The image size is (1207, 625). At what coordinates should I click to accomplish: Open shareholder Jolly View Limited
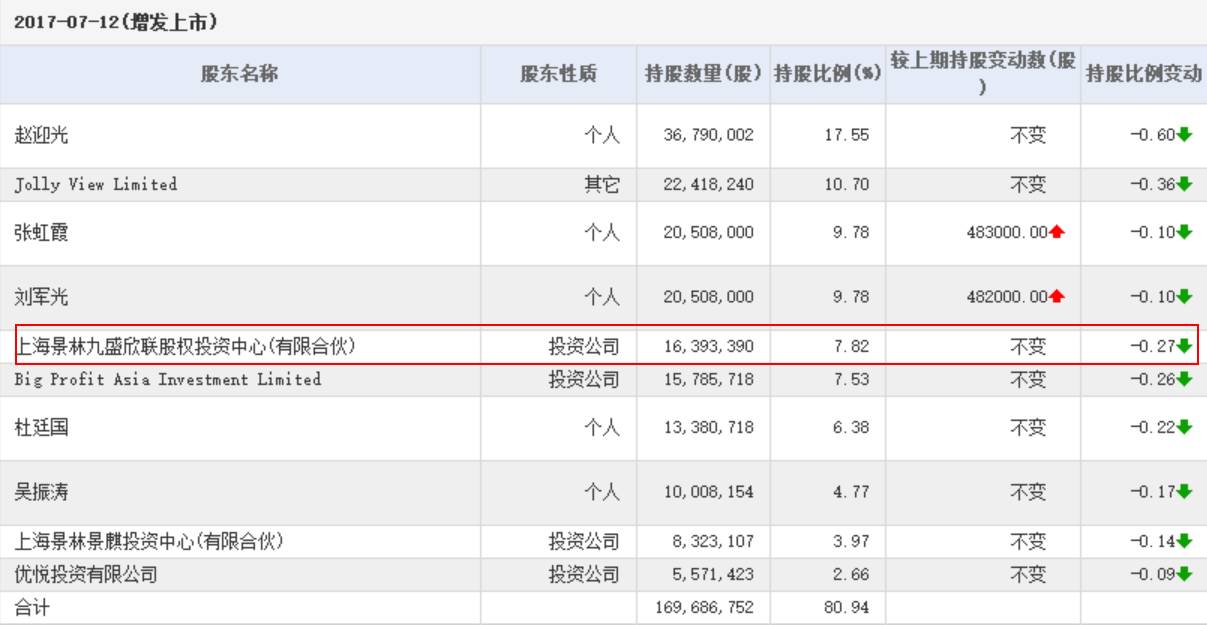[x=96, y=184]
